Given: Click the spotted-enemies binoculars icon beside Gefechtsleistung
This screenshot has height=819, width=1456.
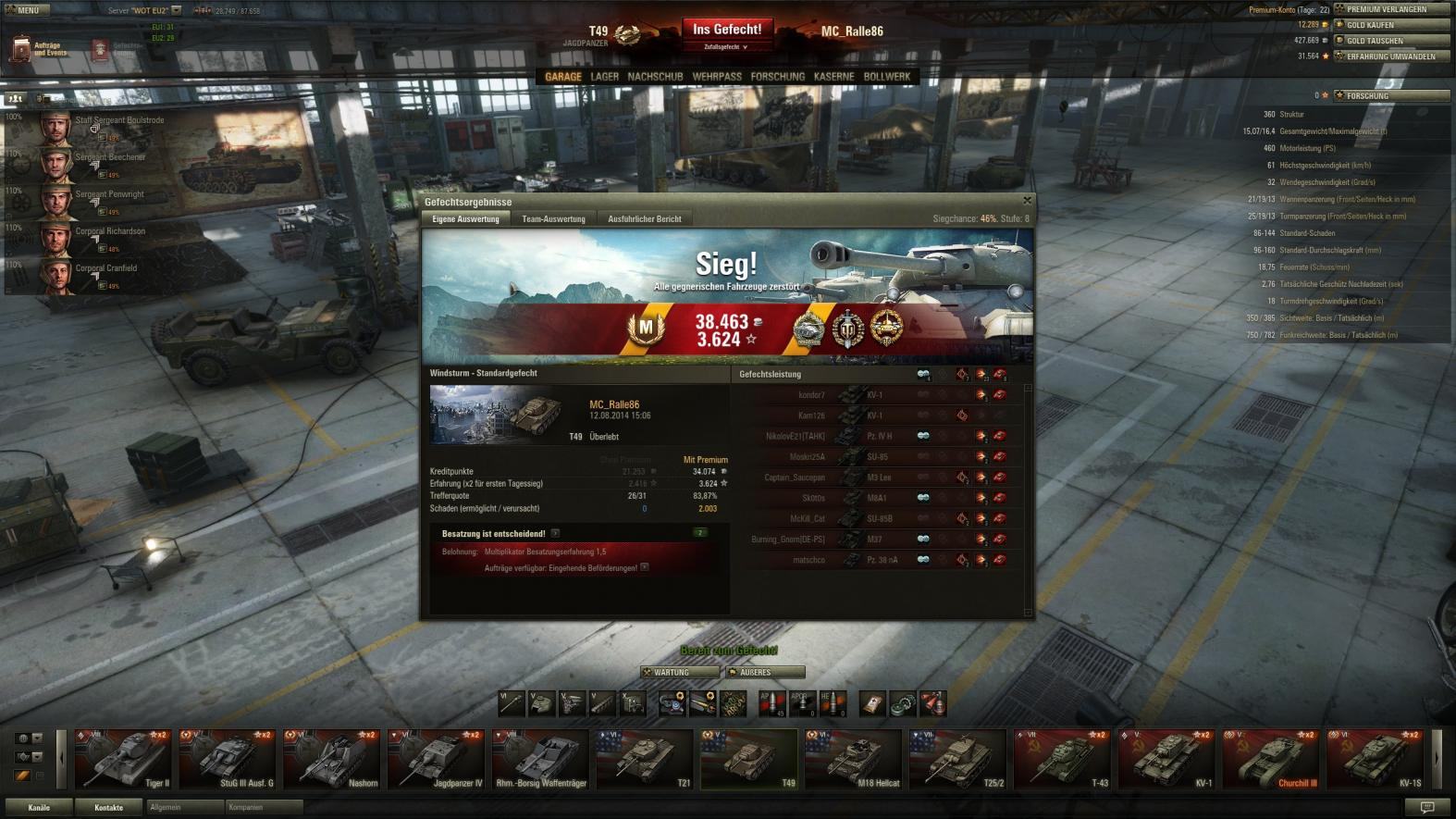Looking at the screenshot, I should pyautogui.click(x=922, y=375).
